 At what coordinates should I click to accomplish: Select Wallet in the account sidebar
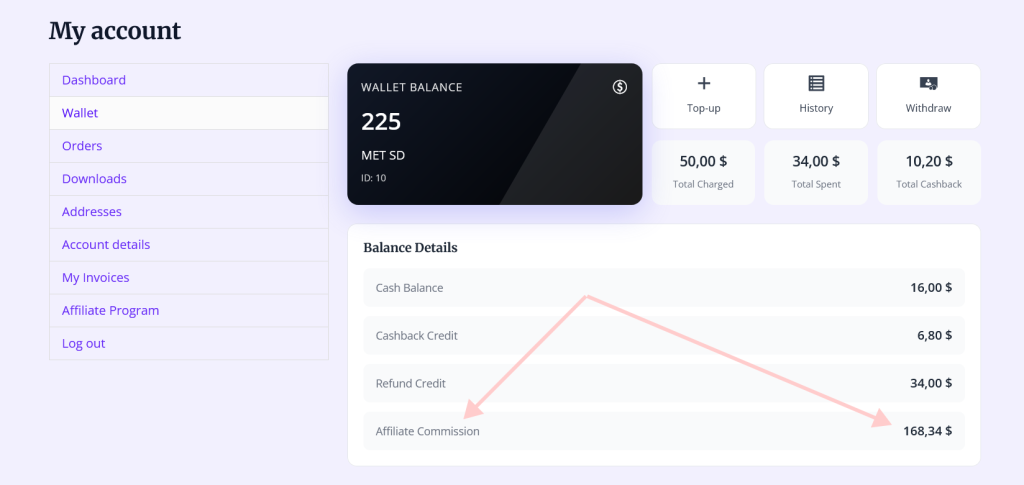(80, 113)
